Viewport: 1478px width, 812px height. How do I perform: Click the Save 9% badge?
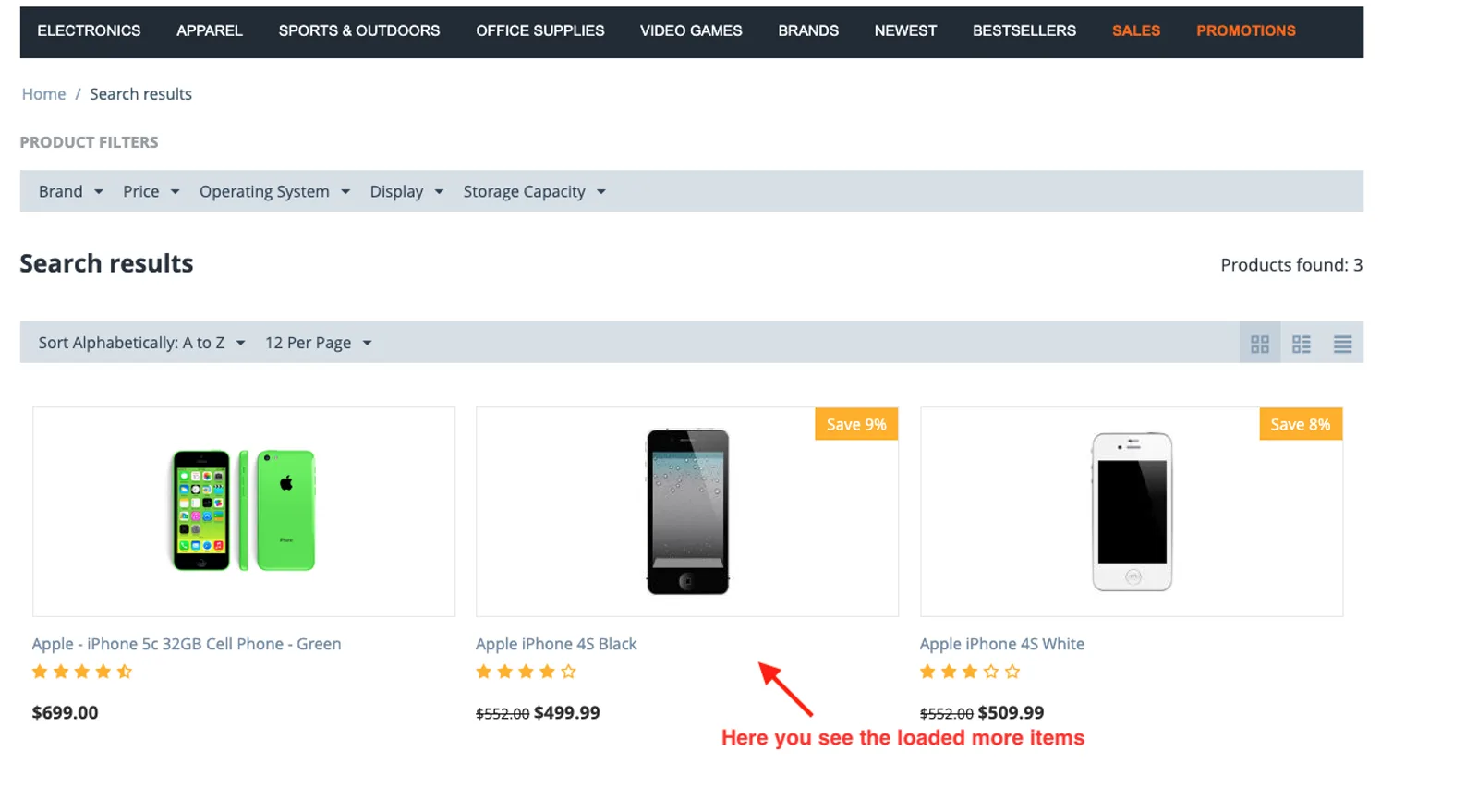[856, 424]
